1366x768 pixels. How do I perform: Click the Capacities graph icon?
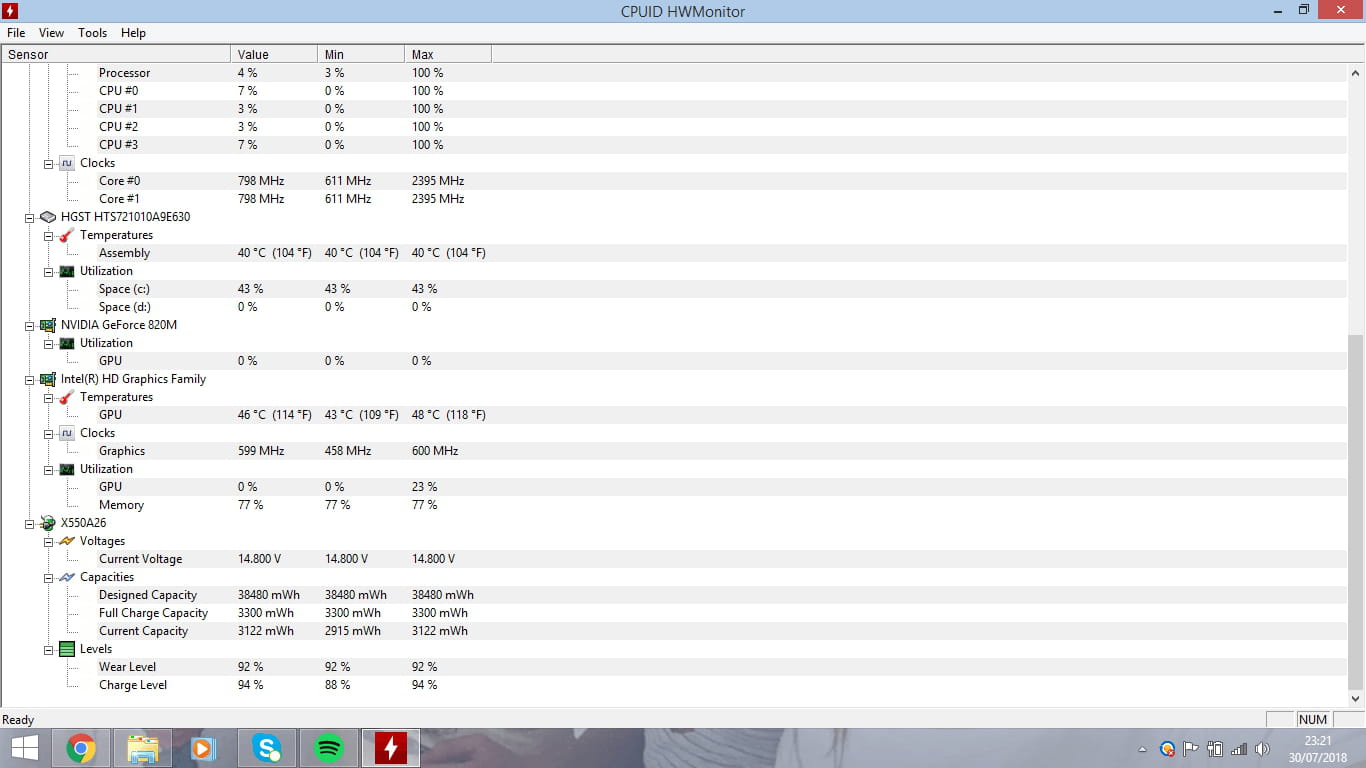pos(67,577)
